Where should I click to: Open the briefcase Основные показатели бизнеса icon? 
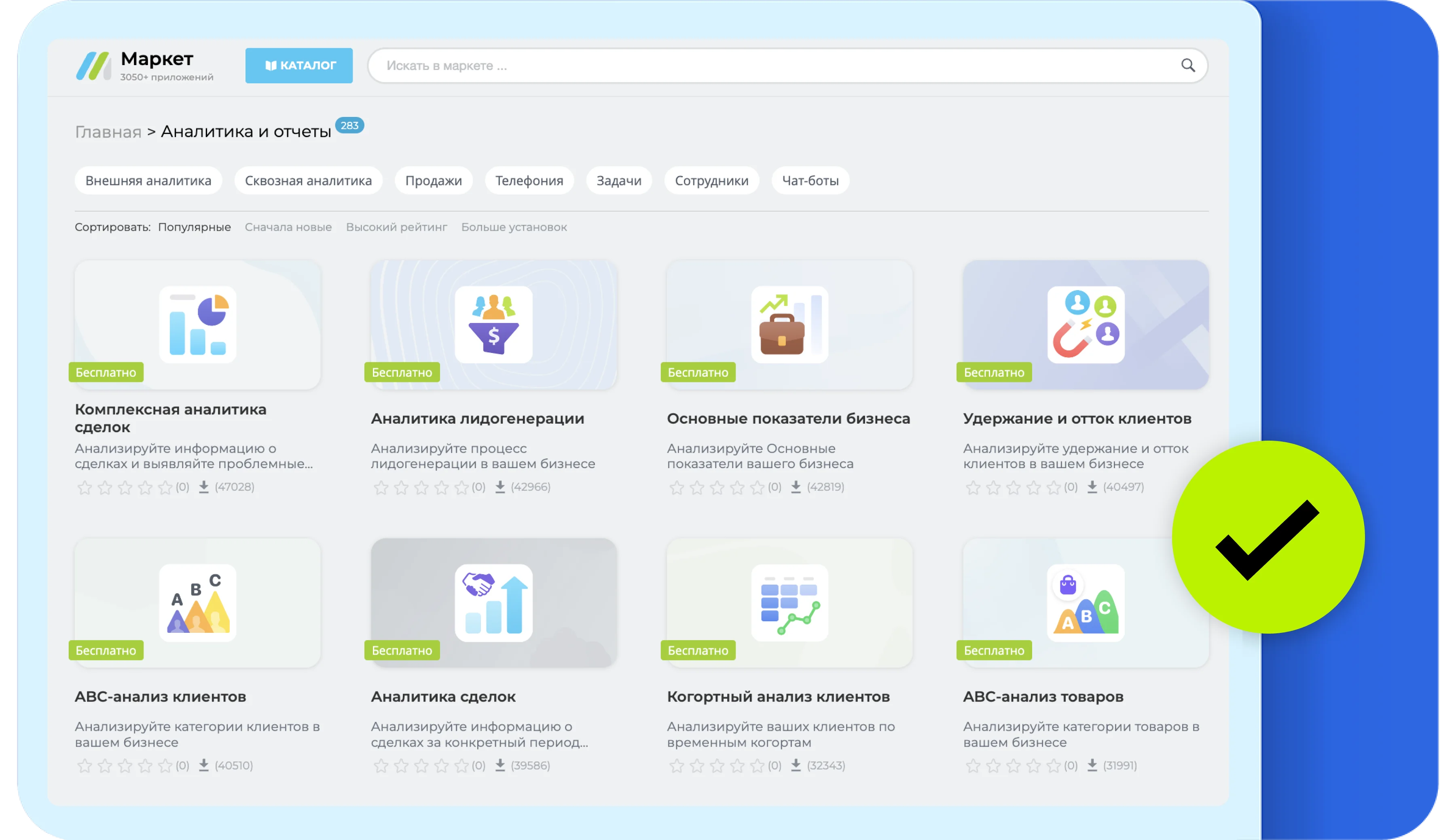(x=789, y=325)
